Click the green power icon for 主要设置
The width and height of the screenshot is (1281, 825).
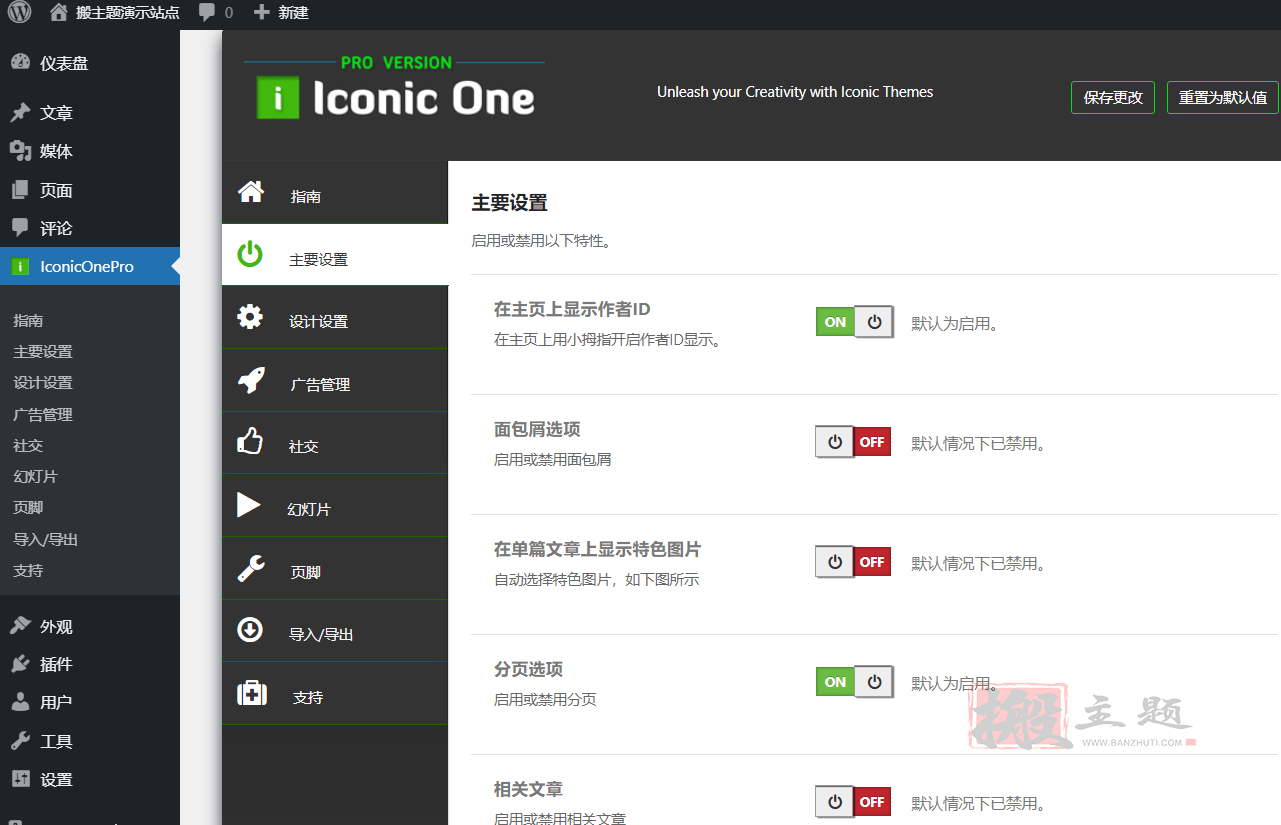coord(250,255)
